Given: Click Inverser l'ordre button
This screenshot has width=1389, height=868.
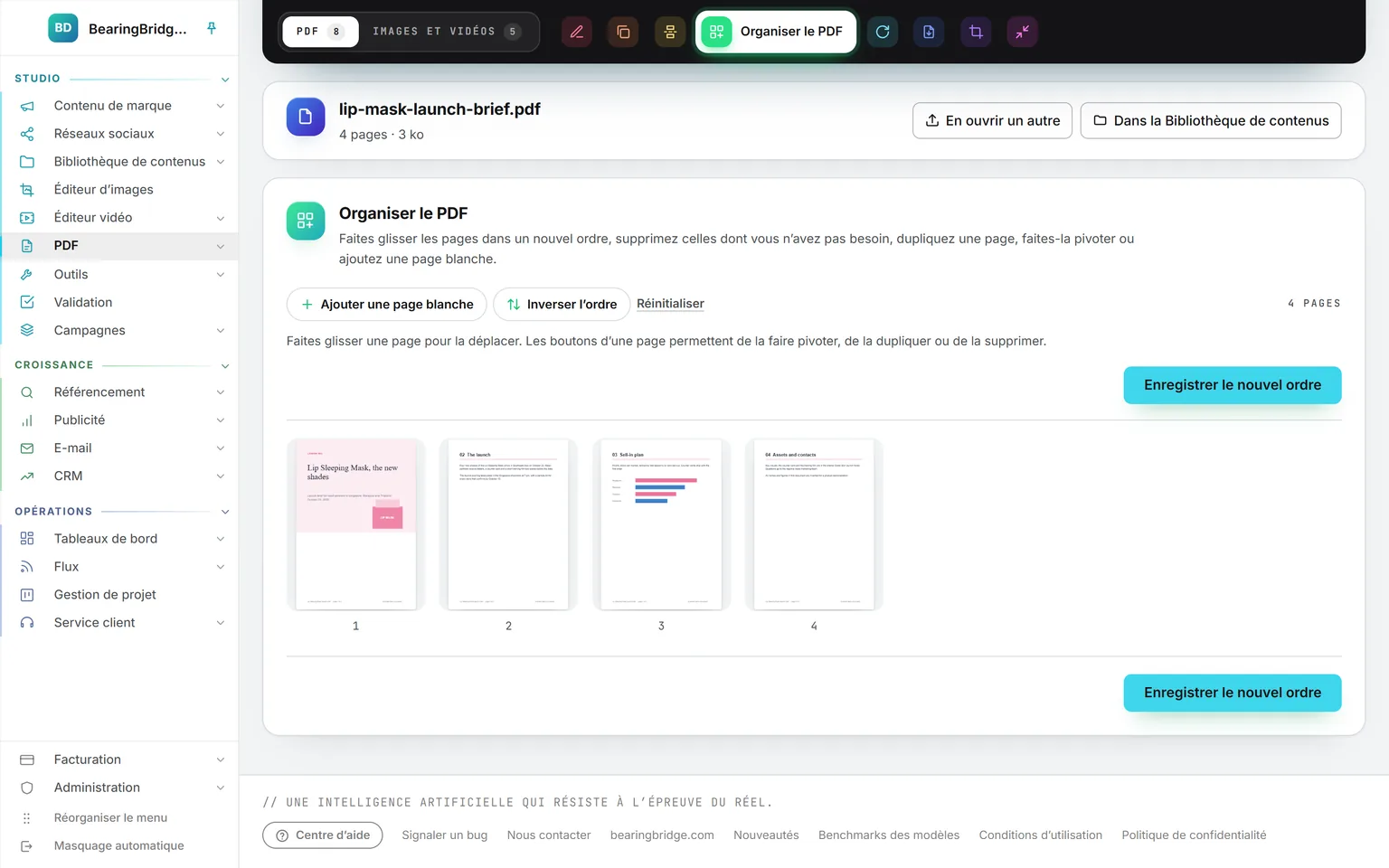Looking at the screenshot, I should (562, 304).
